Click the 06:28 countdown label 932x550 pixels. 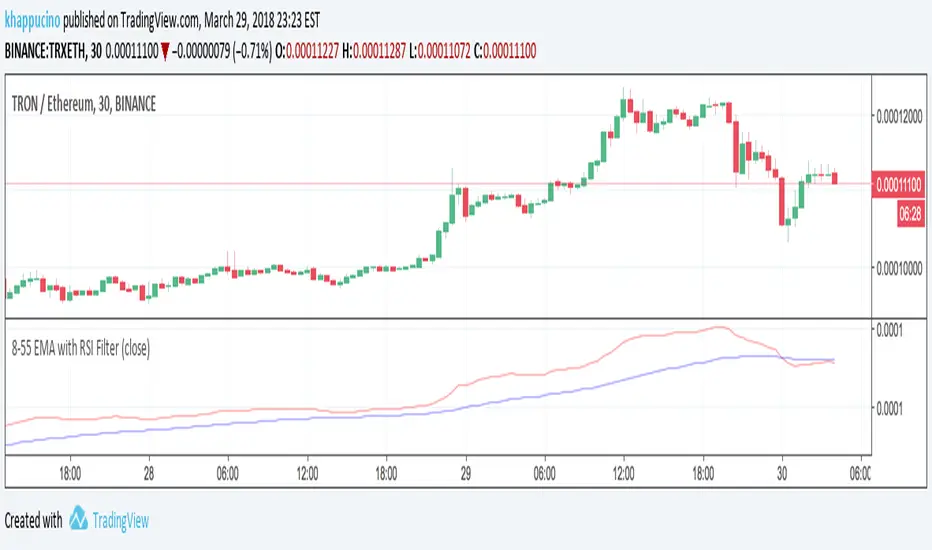(x=911, y=213)
